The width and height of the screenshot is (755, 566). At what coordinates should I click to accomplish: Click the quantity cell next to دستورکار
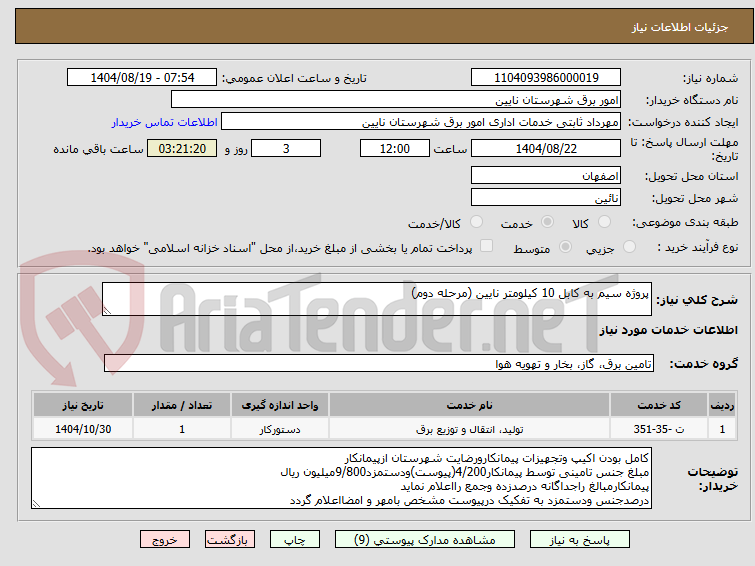click(x=182, y=429)
